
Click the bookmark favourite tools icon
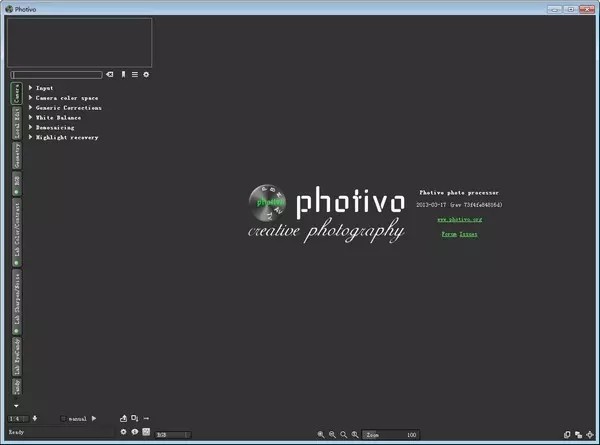(x=123, y=75)
